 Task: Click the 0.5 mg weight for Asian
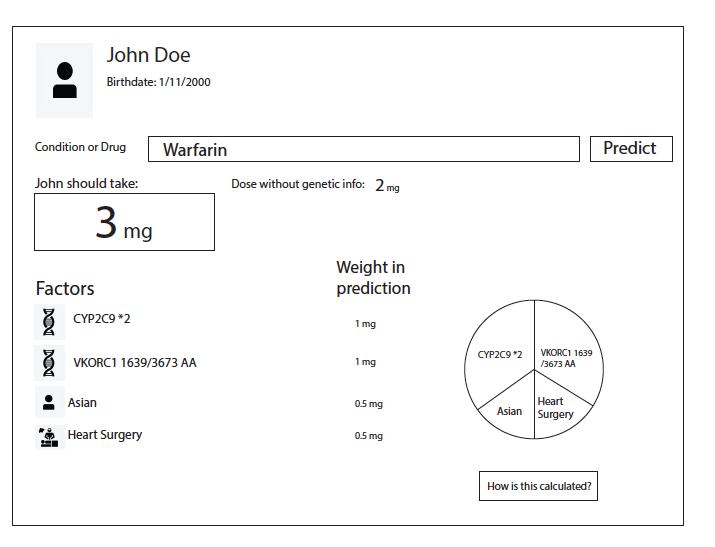coord(368,404)
